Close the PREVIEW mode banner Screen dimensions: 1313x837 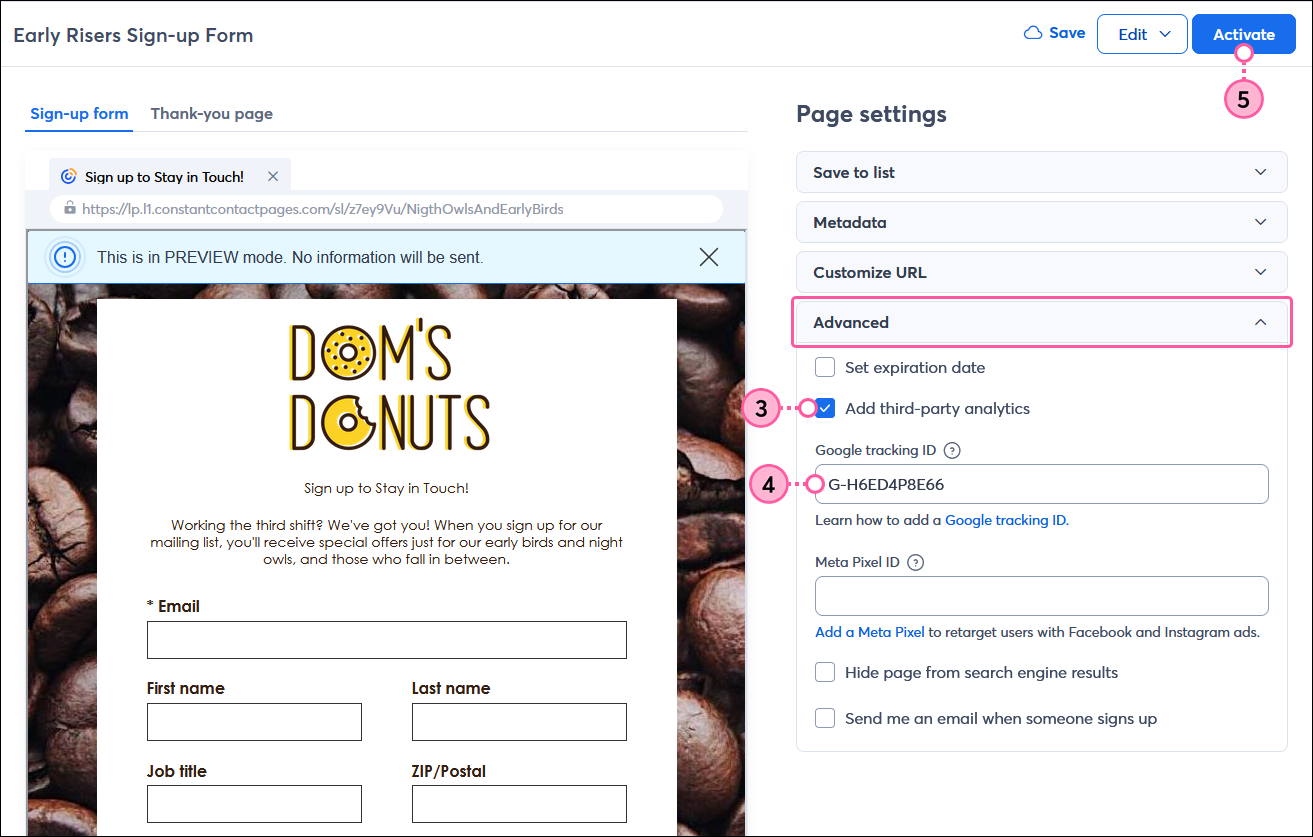tap(709, 257)
